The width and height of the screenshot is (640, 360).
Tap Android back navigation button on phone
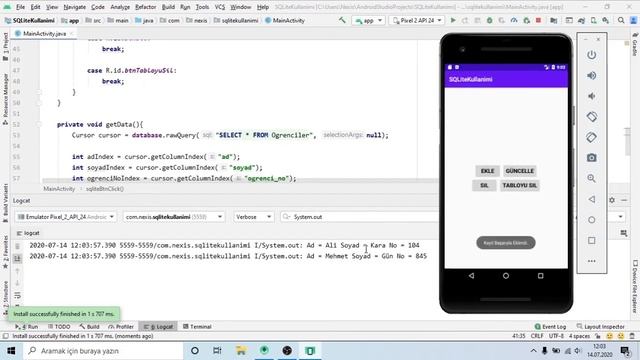tap(471, 276)
